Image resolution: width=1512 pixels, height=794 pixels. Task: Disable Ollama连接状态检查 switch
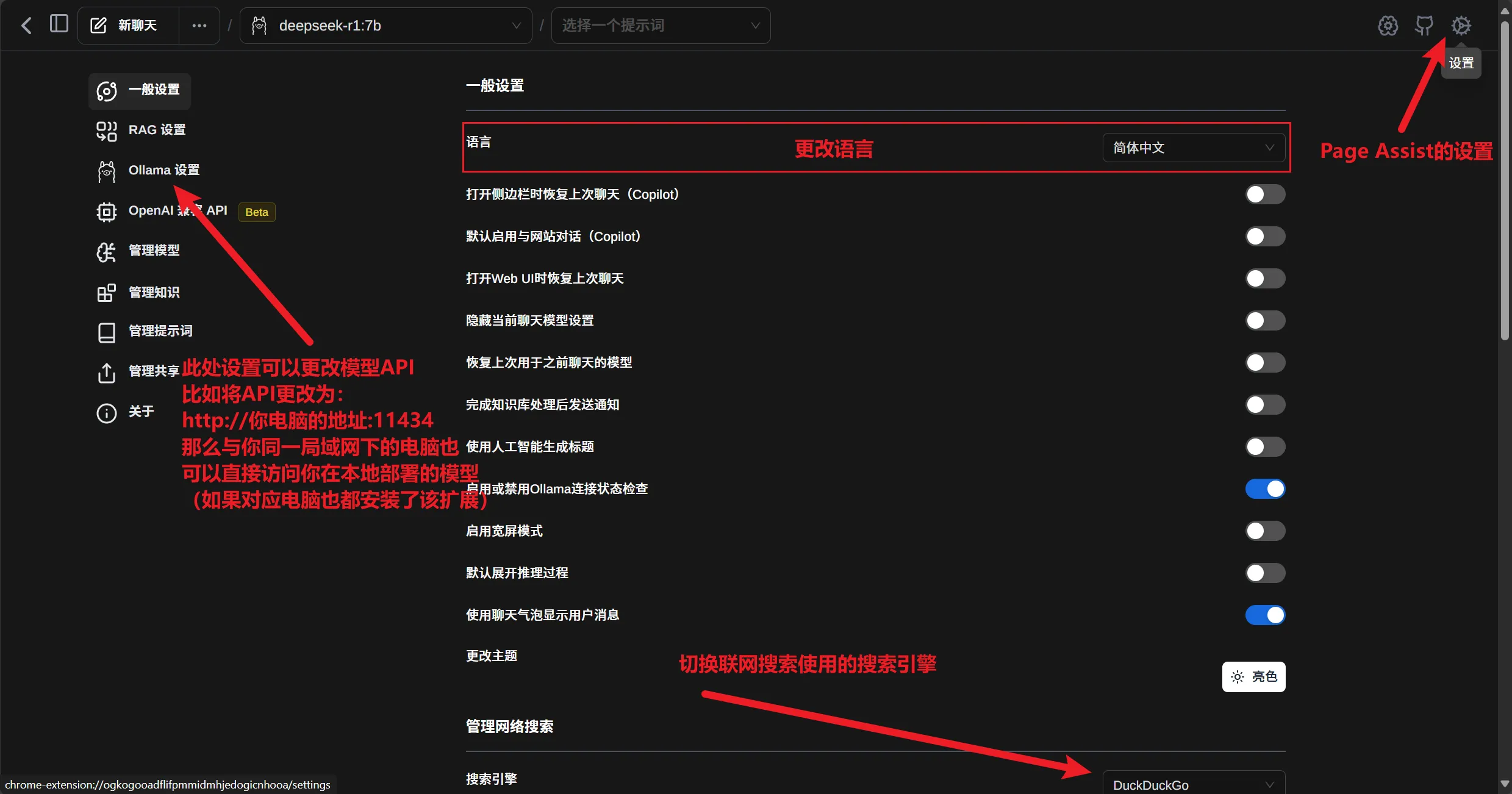(x=1265, y=488)
